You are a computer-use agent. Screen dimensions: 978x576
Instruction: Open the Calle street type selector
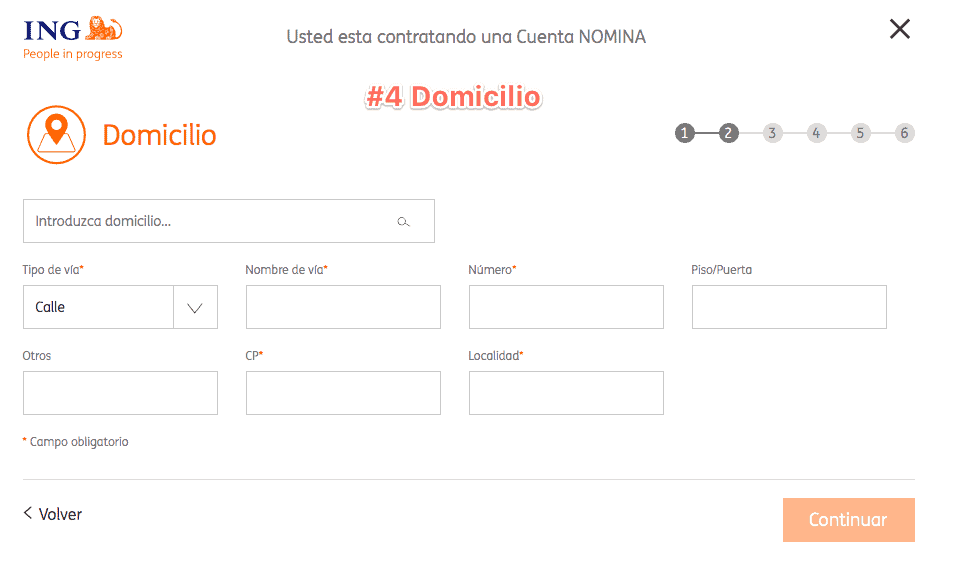[120, 307]
